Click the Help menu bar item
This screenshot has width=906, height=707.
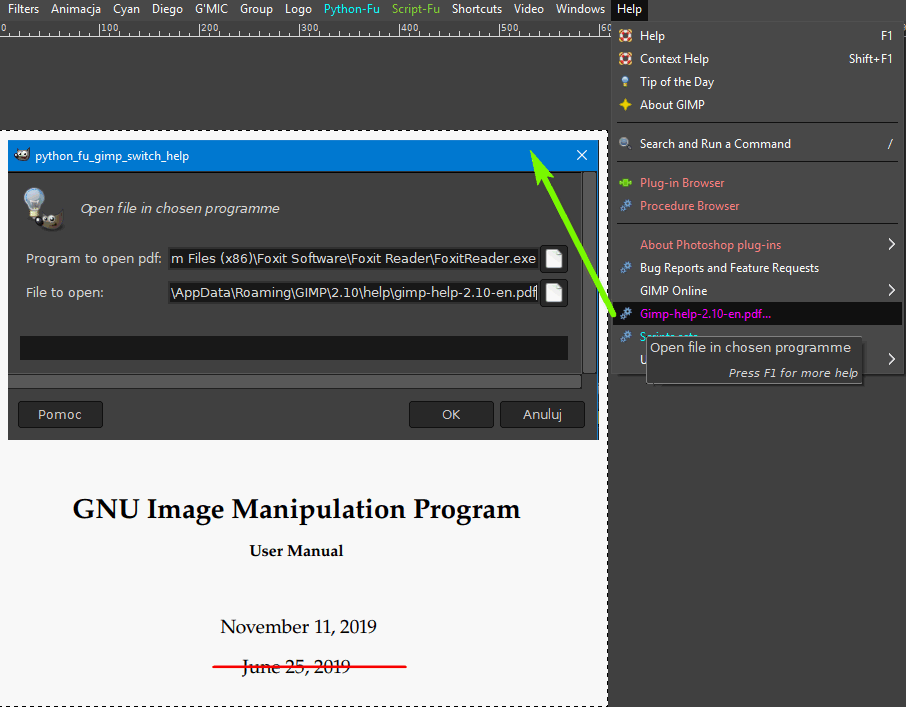tap(629, 9)
